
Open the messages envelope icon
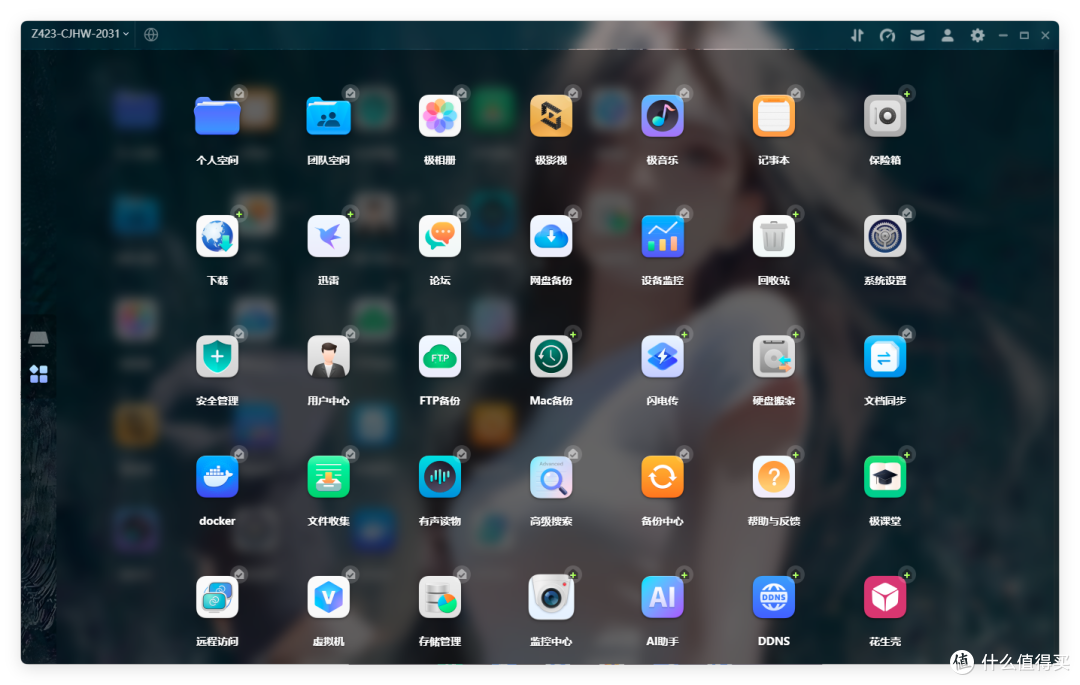[x=917, y=35]
